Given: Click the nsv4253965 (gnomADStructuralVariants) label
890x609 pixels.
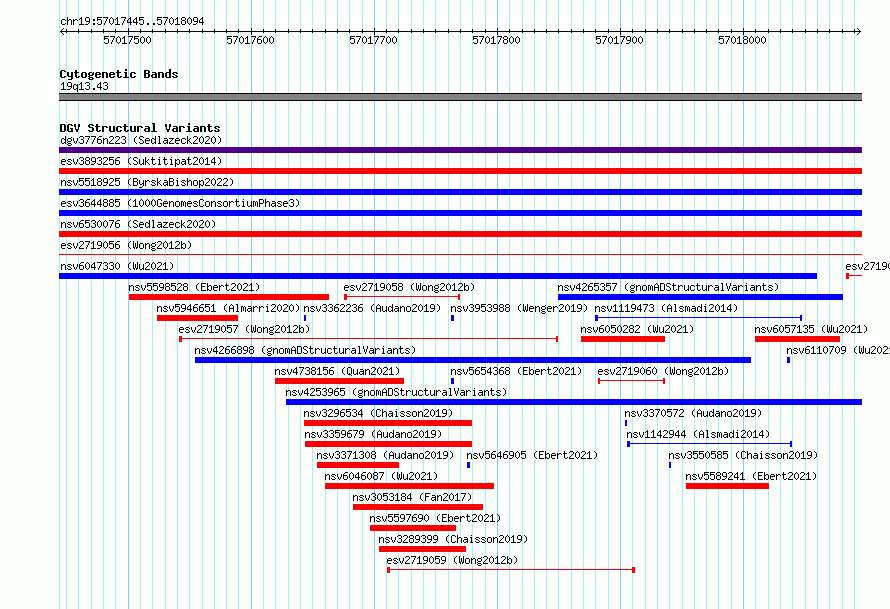Looking at the screenshot, I should point(396,392).
